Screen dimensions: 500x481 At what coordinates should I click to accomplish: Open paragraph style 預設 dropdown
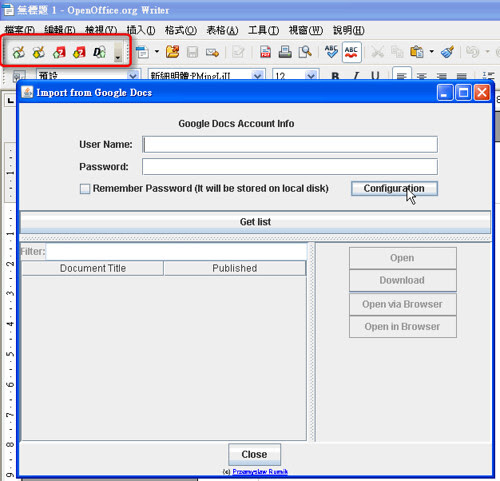pyautogui.click(x=133, y=76)
